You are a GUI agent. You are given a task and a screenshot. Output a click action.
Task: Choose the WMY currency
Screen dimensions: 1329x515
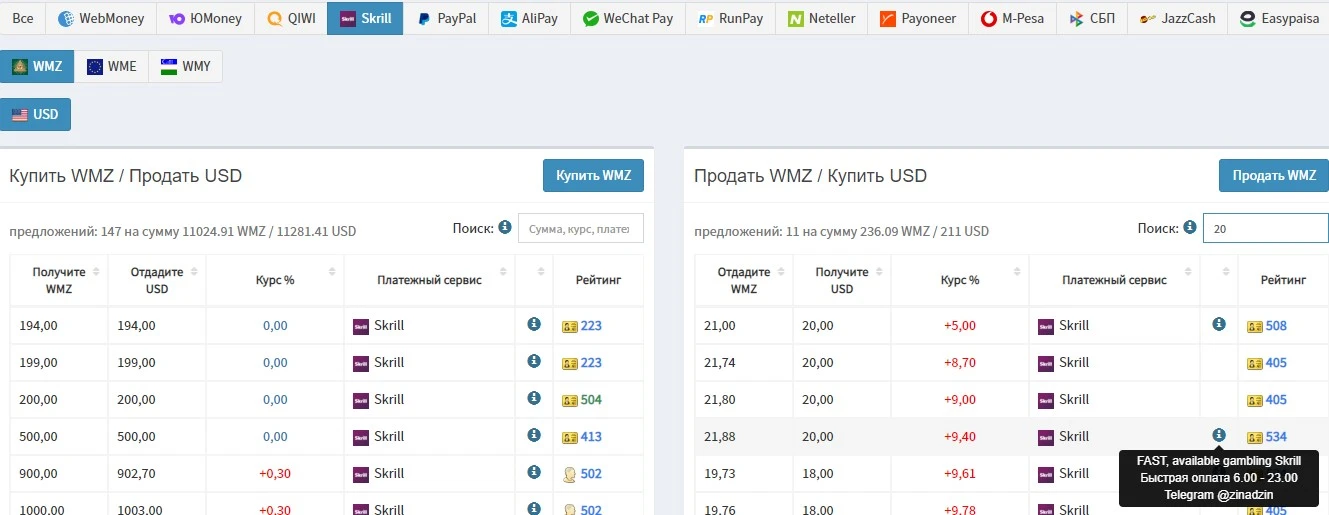[x=185, y=67]
